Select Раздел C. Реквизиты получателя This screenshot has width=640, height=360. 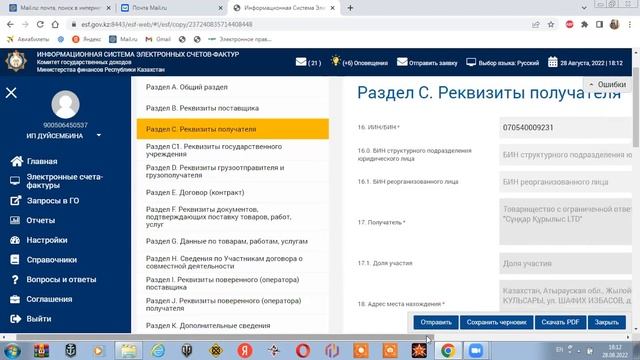point(233,129)
